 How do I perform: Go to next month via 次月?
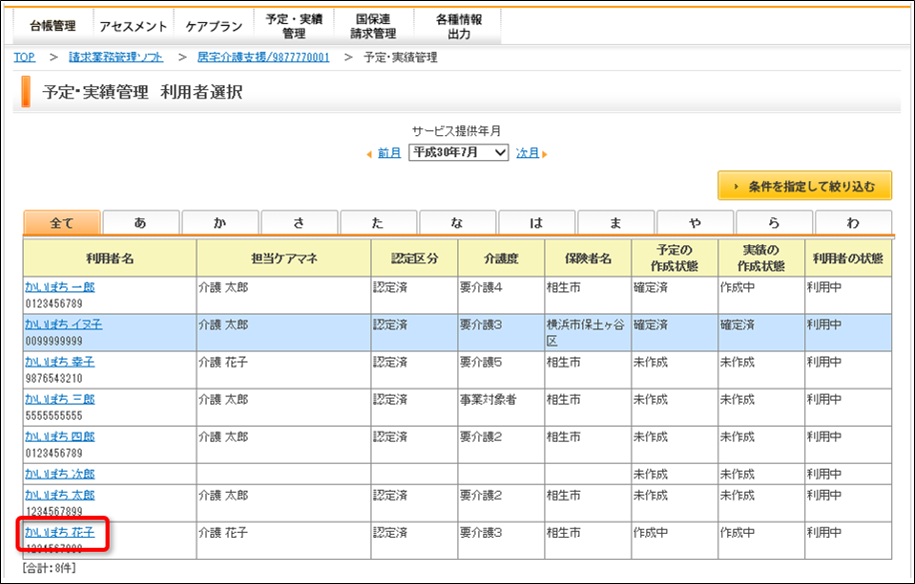[528, 153]
